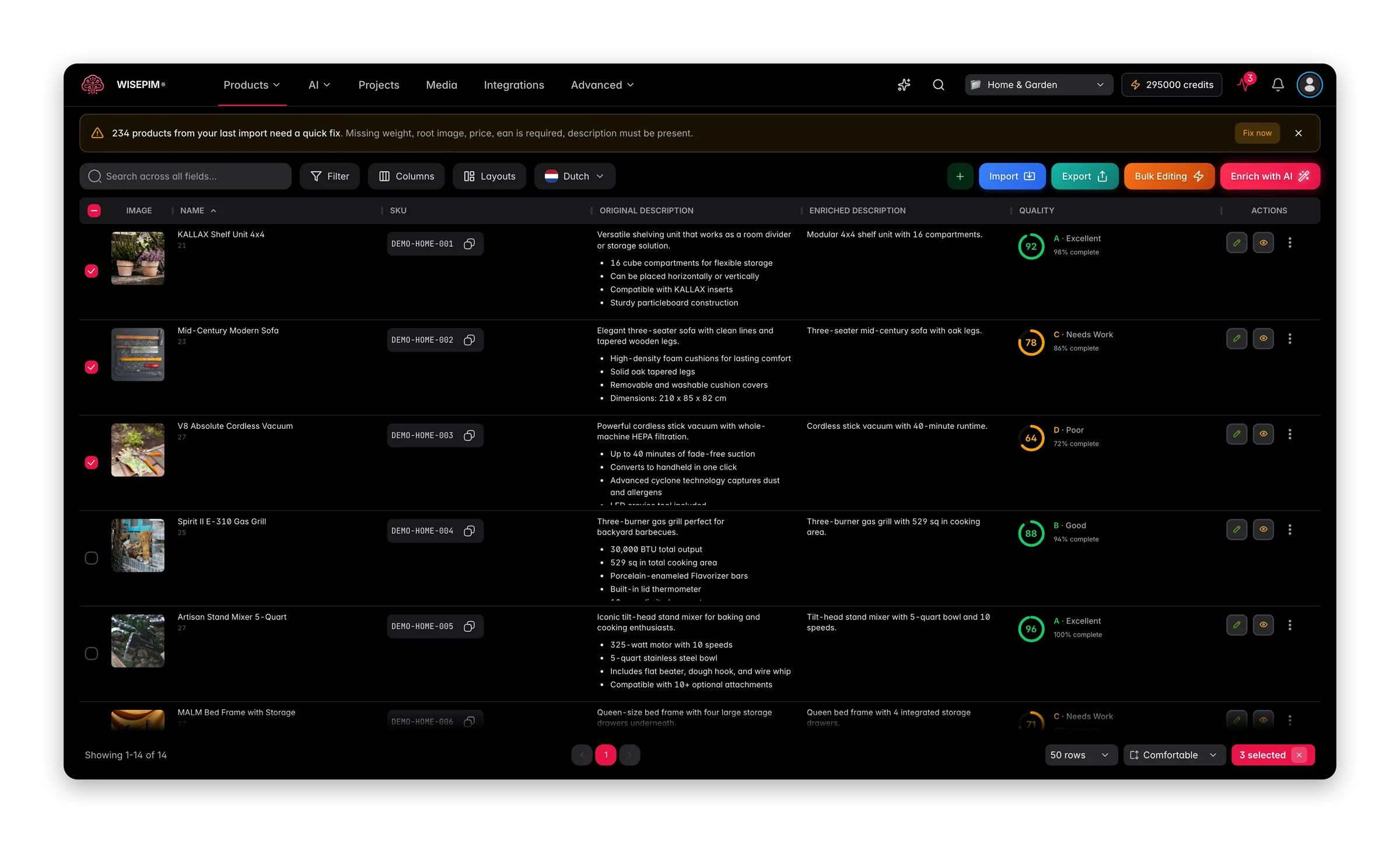Click the Import button

(1012, 176)
